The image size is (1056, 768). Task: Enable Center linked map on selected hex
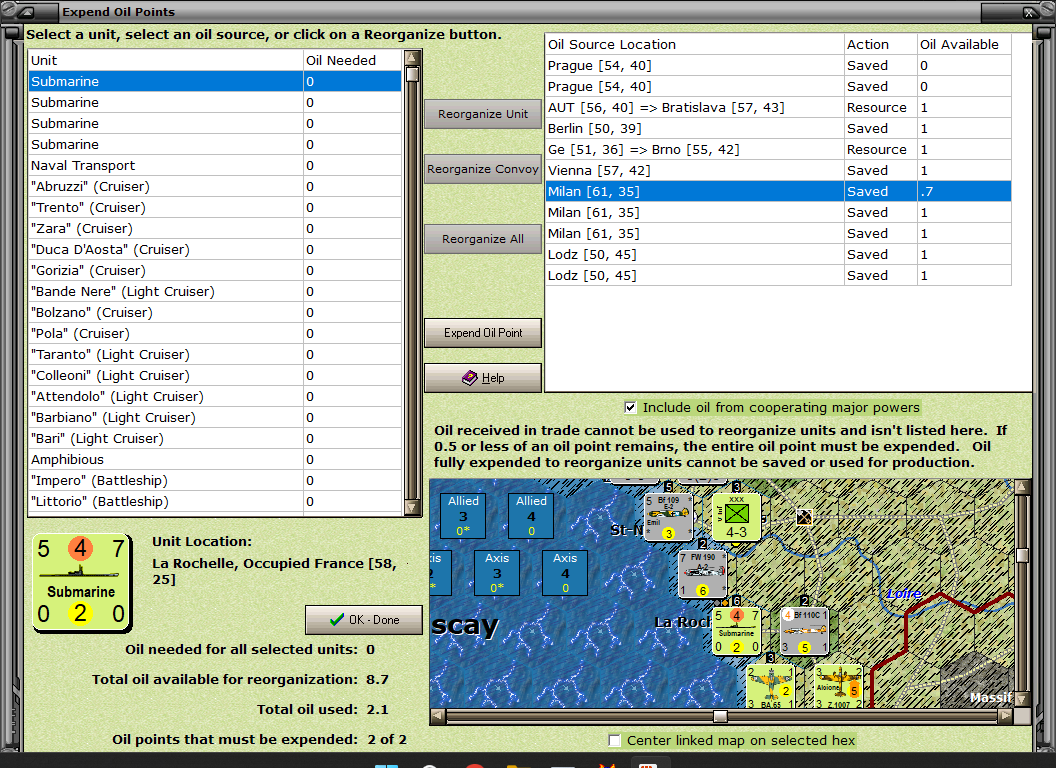[614, 740]
